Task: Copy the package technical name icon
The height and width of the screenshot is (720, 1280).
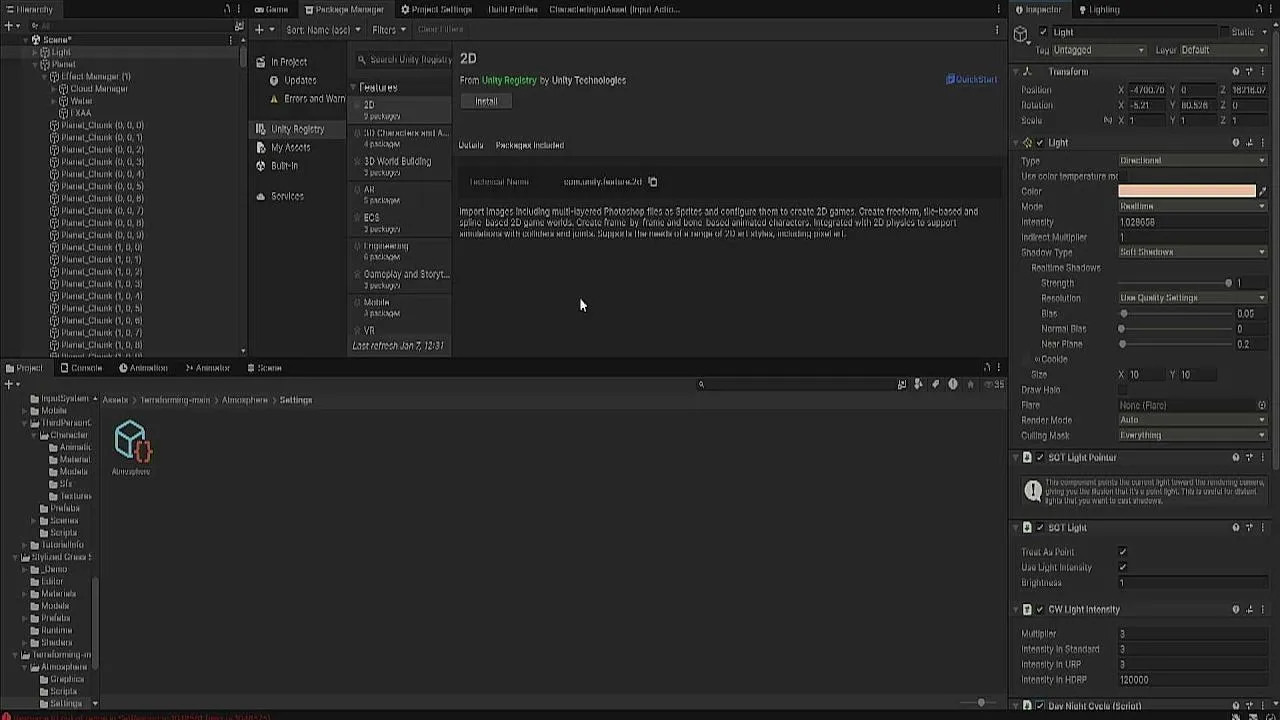Action: (x=653, y=182)
